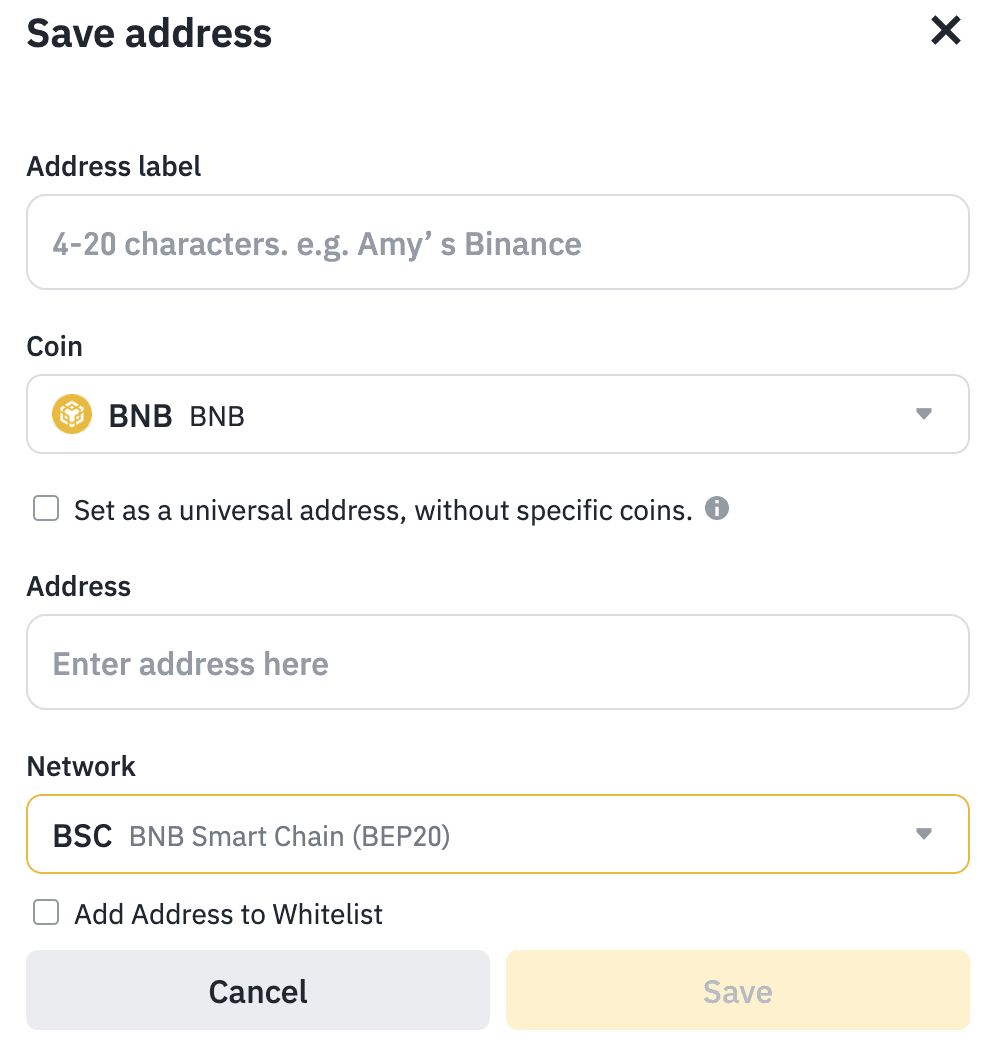The height and width of the screenshot is (1054, 992).
Task: Expand the Coin dropdown arrow
Action: click(x=923, y=414)
